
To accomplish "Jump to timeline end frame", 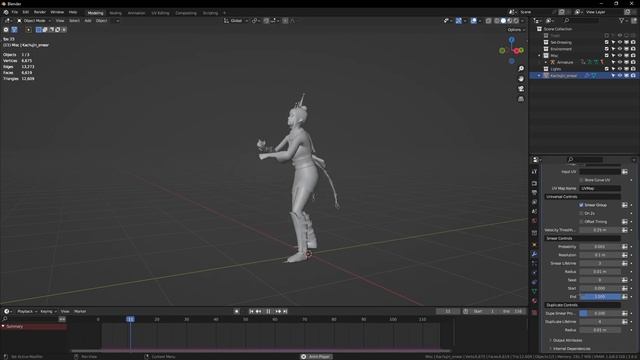I will [x=285, y=311].
